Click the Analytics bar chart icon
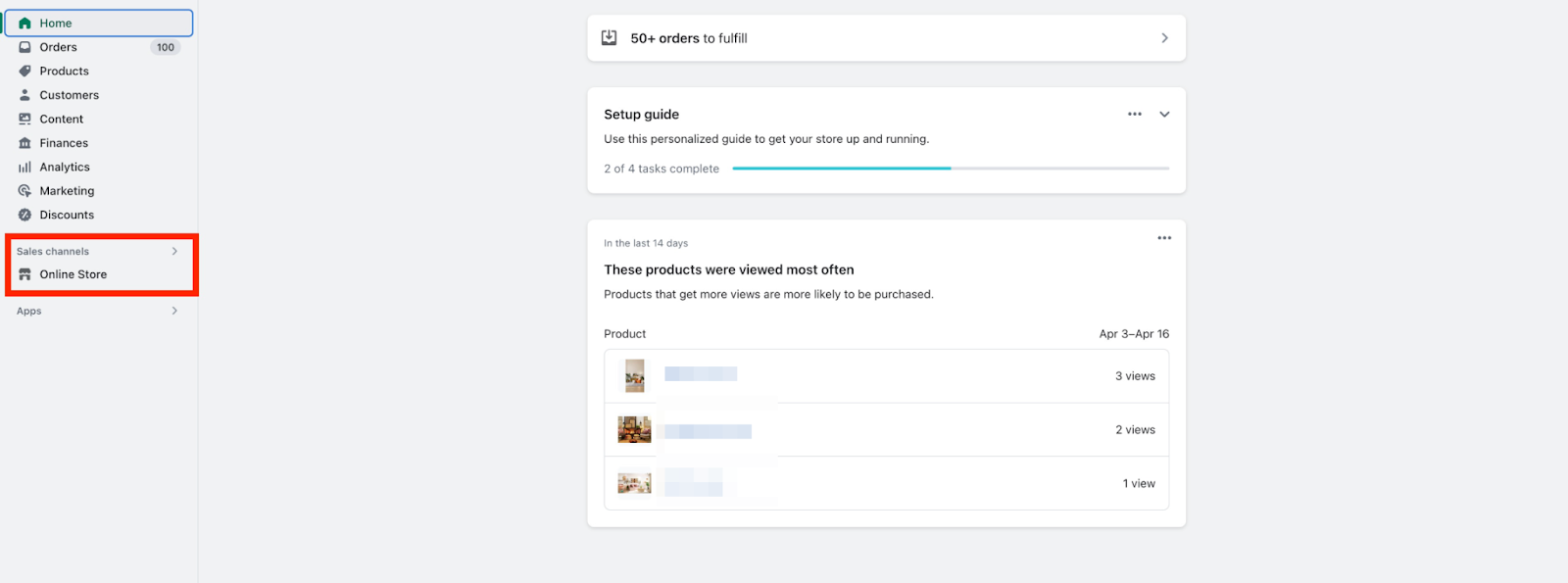 [x=25, y=167]
